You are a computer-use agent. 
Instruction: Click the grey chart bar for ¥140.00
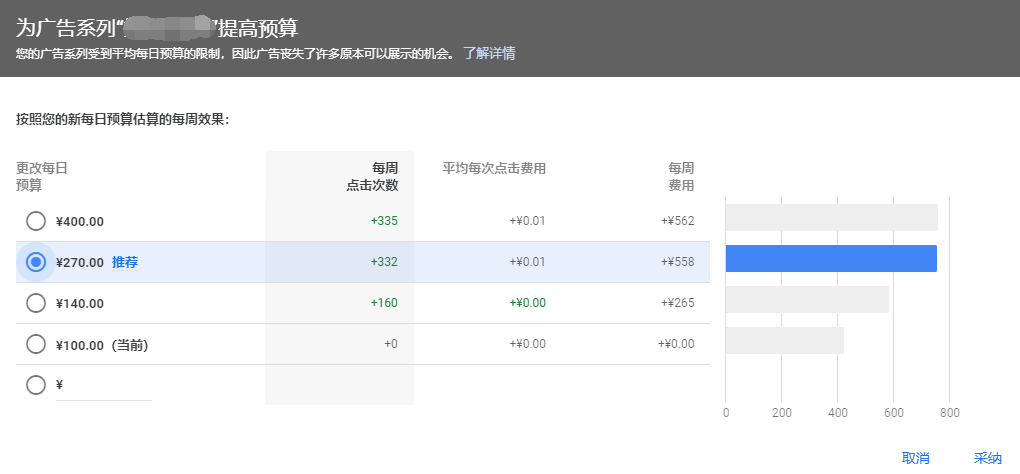point(807,299)
